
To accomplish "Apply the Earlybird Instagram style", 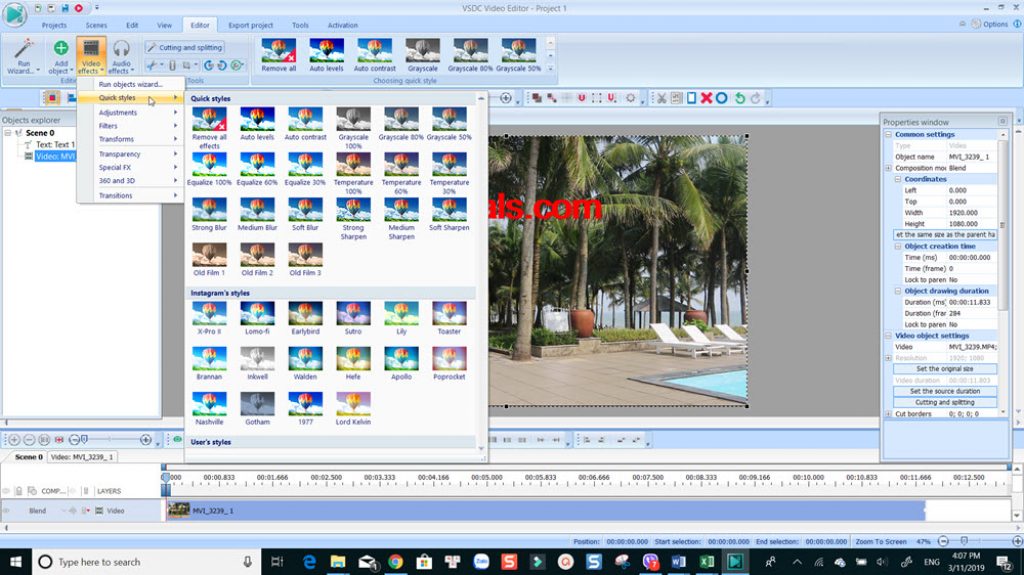I will pos(305,318).
